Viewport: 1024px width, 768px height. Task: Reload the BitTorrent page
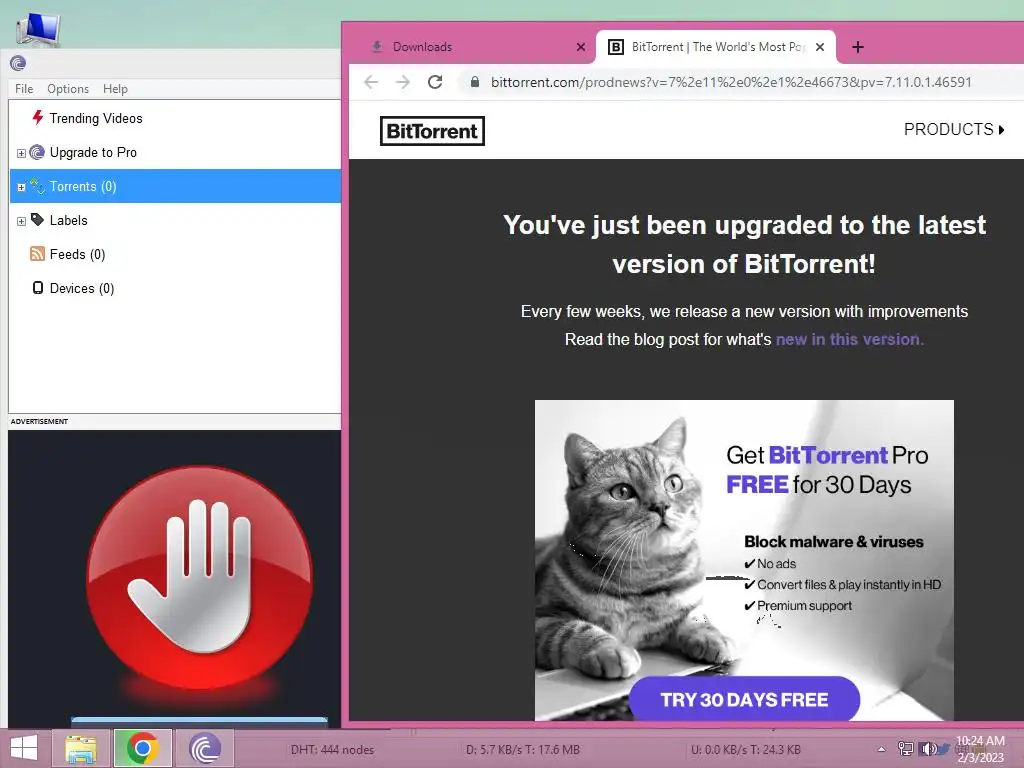click(x=435, y=82)
